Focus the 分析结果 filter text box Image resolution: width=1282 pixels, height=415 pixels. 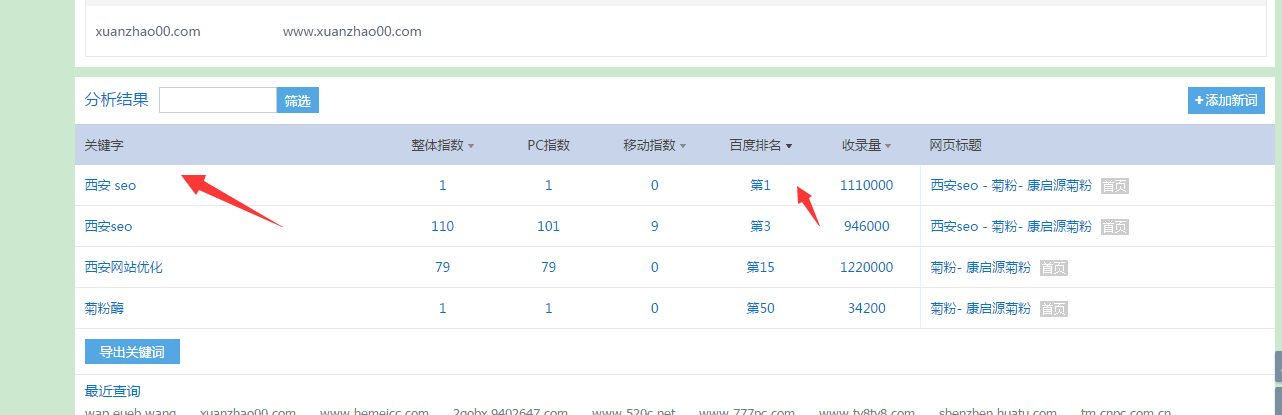pyautogui.click(x=217, y=100)
